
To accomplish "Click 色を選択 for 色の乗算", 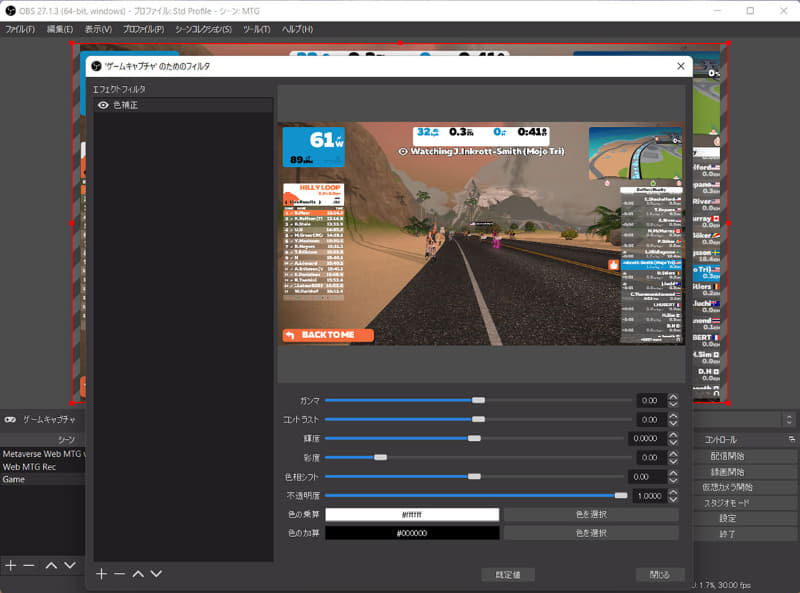I will [x=591, y=514].
